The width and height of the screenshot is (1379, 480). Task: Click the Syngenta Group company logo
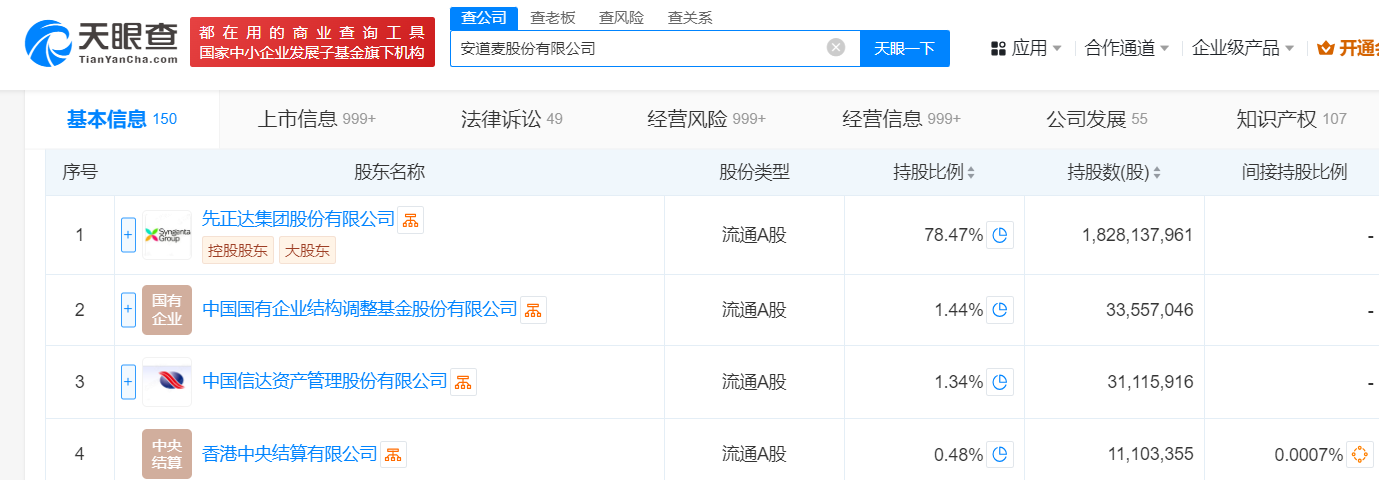167,235
